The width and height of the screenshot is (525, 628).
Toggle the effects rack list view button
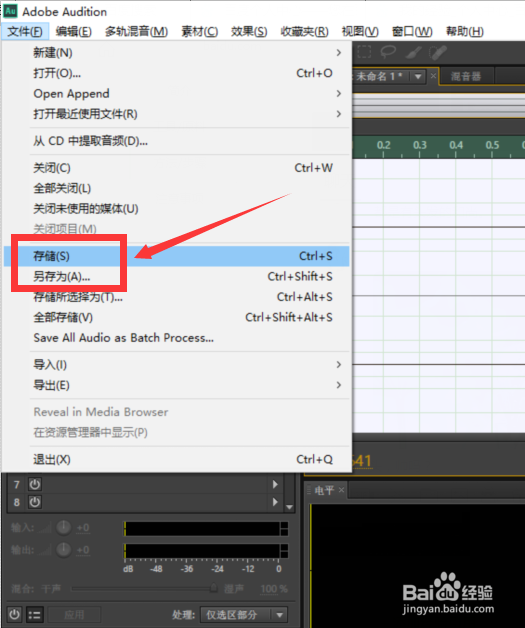pos(34,614)
